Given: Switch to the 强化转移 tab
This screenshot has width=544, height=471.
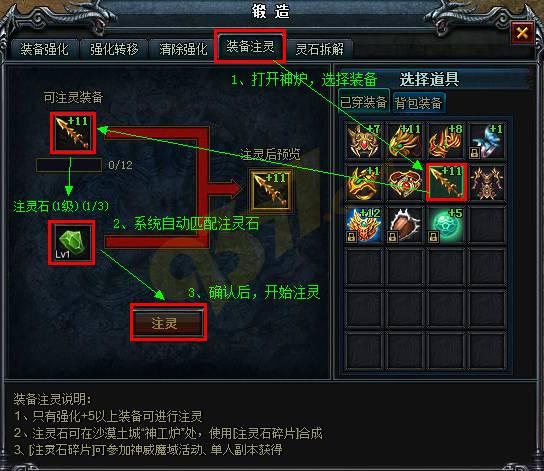Looking at the screenshot, I should point(114,49).
